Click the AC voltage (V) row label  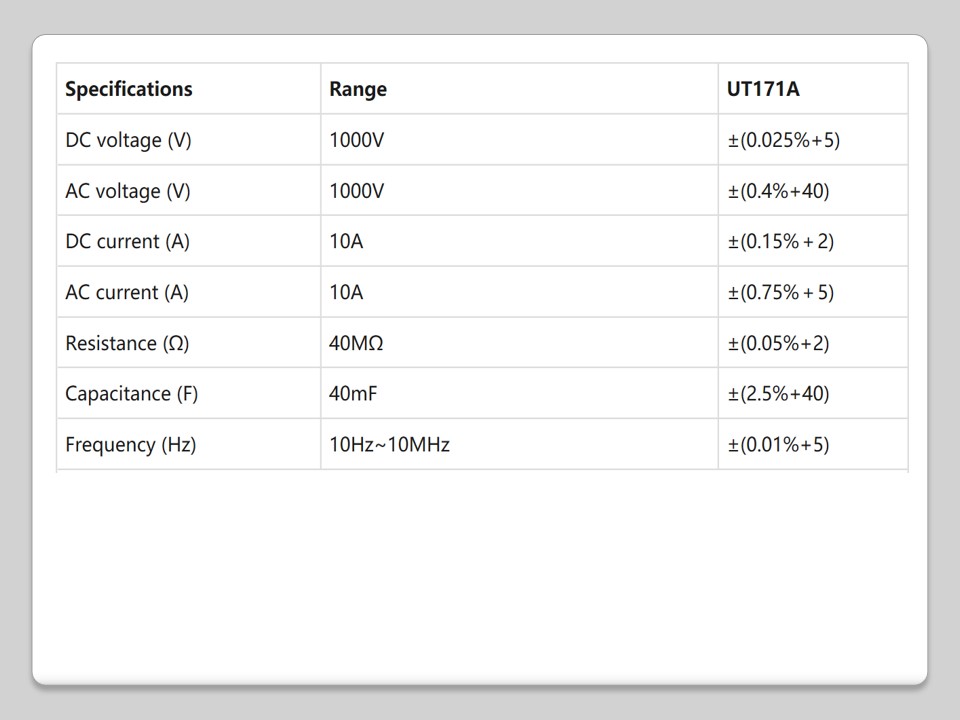click(x=128, y=191)
